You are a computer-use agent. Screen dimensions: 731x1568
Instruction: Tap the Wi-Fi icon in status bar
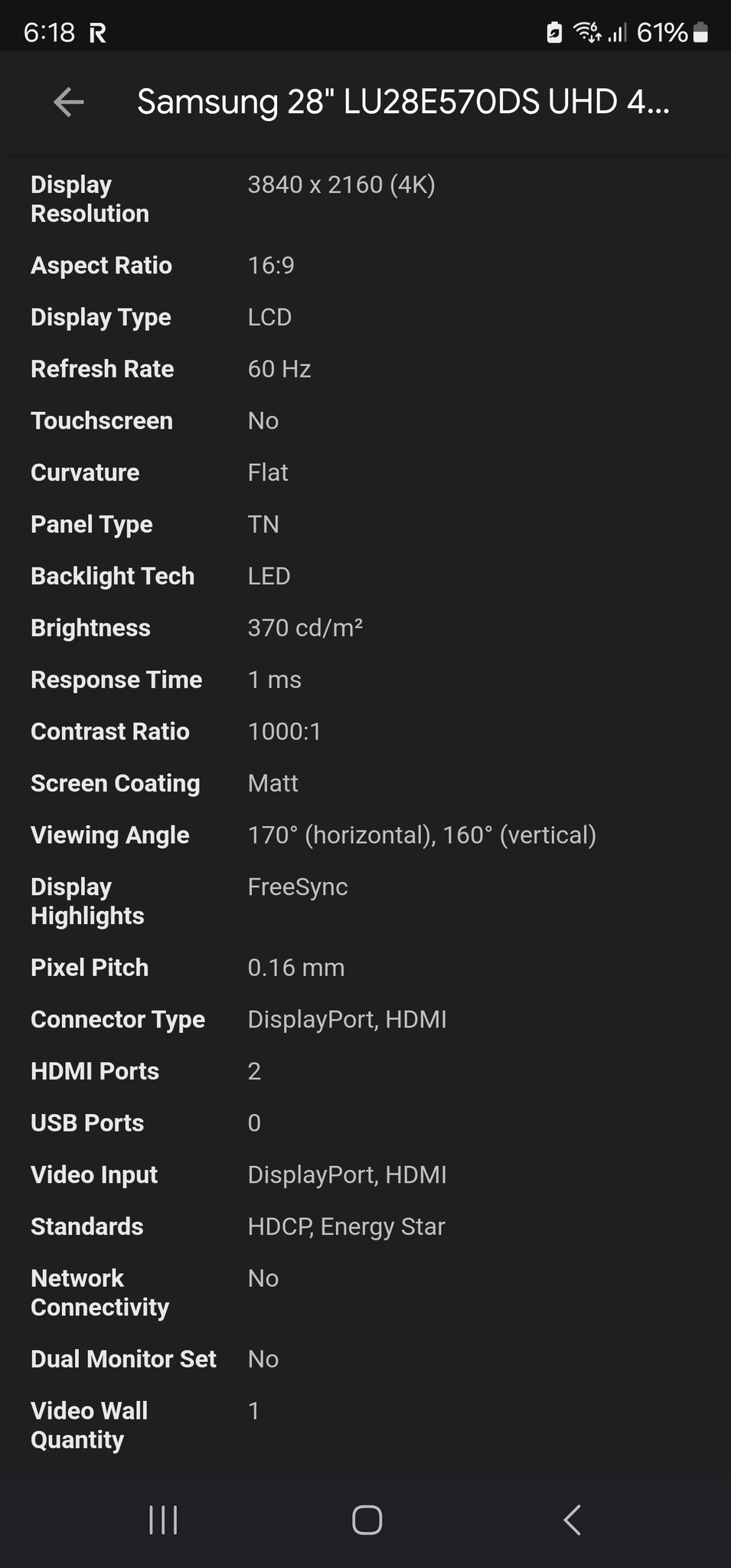pos(587,32)
